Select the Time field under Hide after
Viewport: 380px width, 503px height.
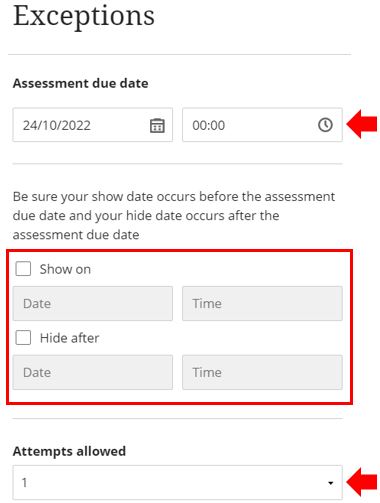pyautogui.click(x=262, y=372)
